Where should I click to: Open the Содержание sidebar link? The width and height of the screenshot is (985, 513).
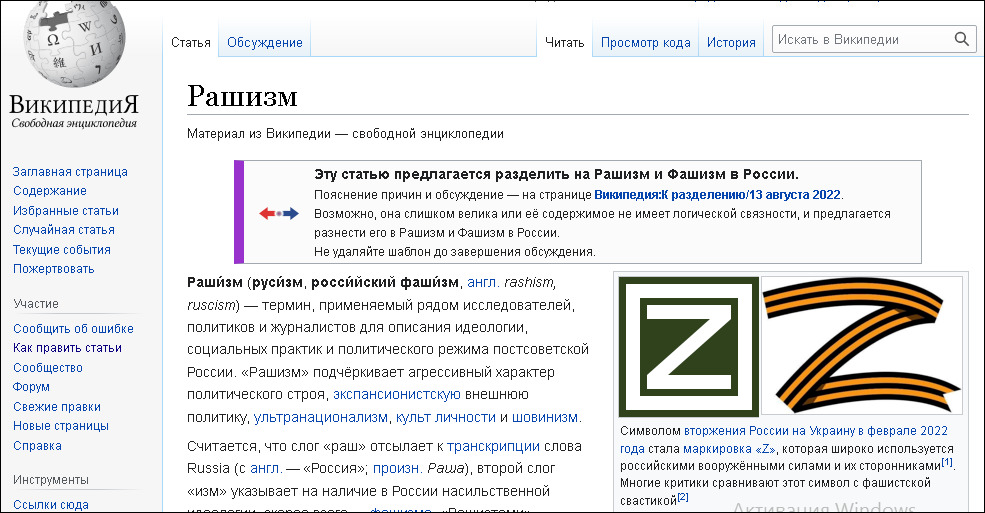click(x=50, y=191)
